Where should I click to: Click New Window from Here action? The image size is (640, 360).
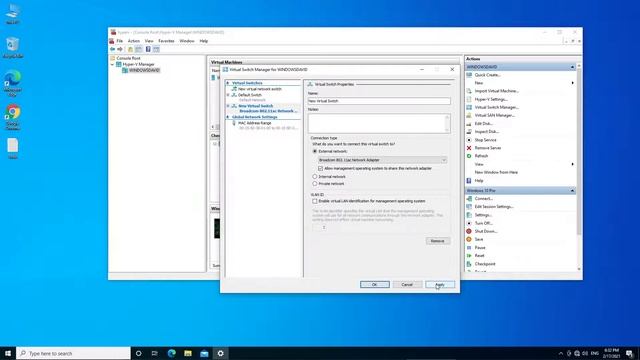click(x=496, y=172)
